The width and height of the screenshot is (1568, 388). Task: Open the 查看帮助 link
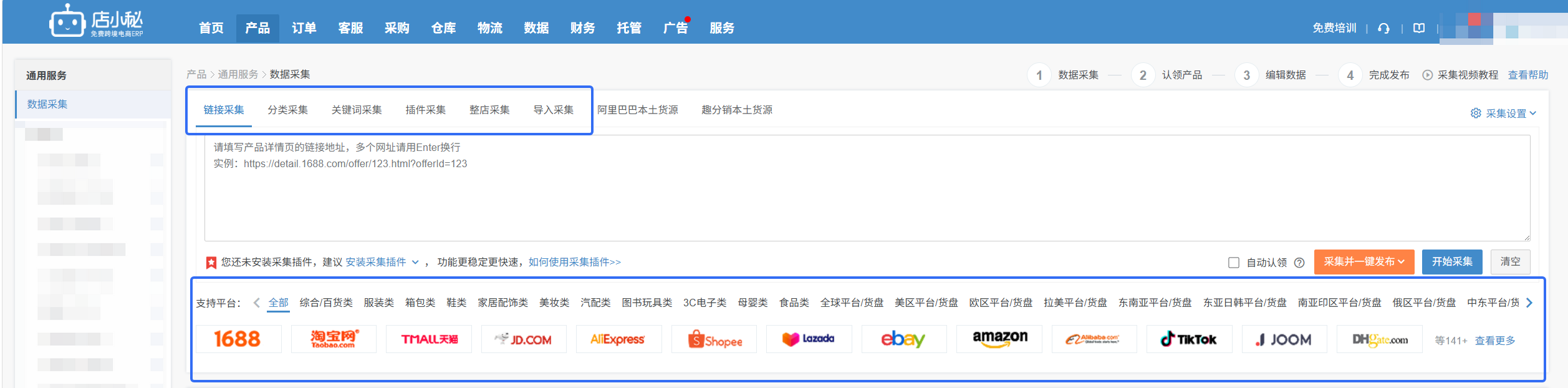pyautogui.click(x=1528, y=75)
